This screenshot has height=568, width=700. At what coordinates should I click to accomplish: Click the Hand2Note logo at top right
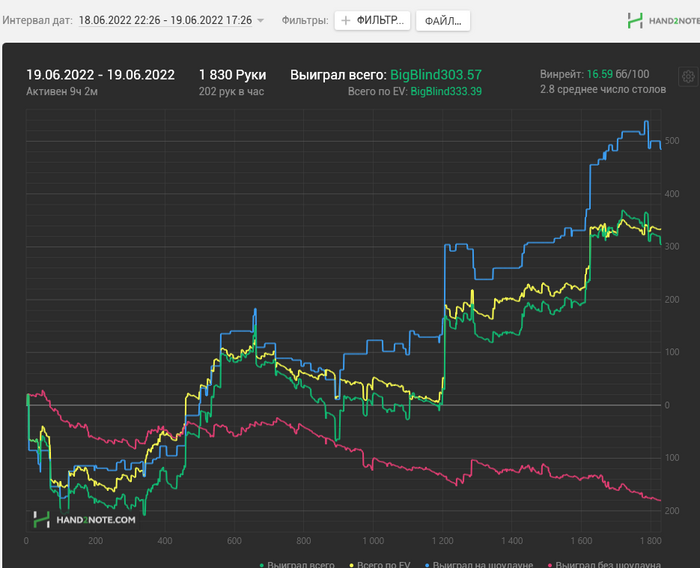click(x=663, y=21)
